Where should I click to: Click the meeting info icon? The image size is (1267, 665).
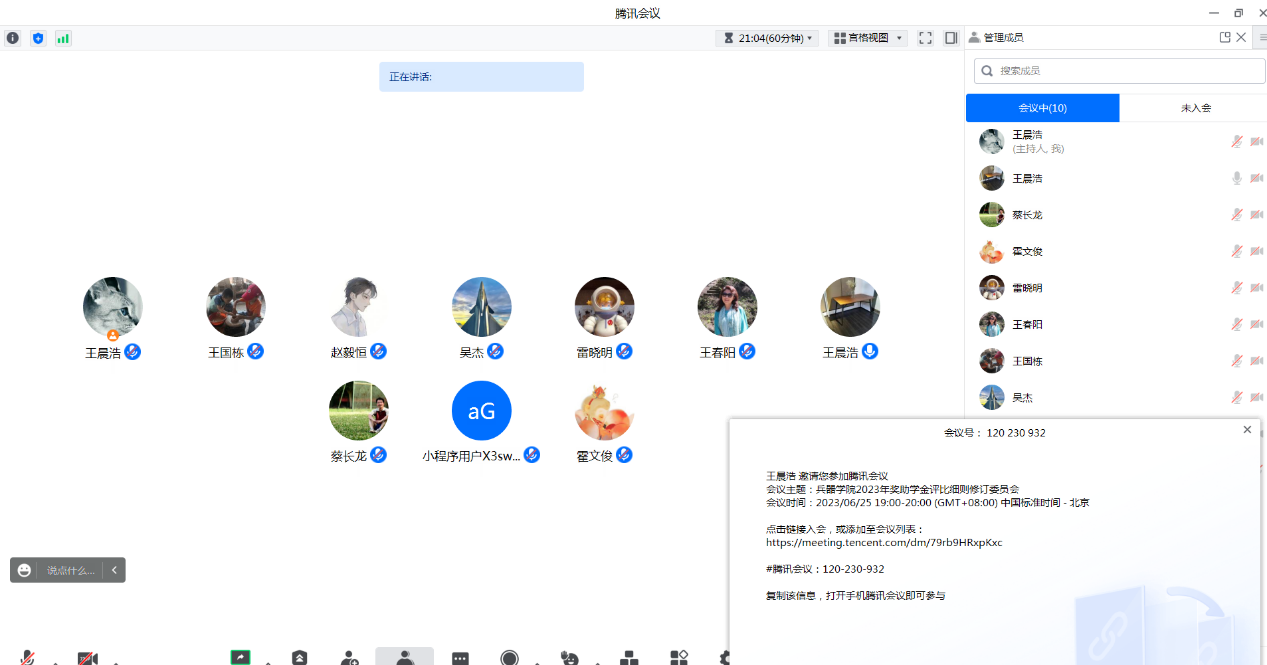point(13,38)
